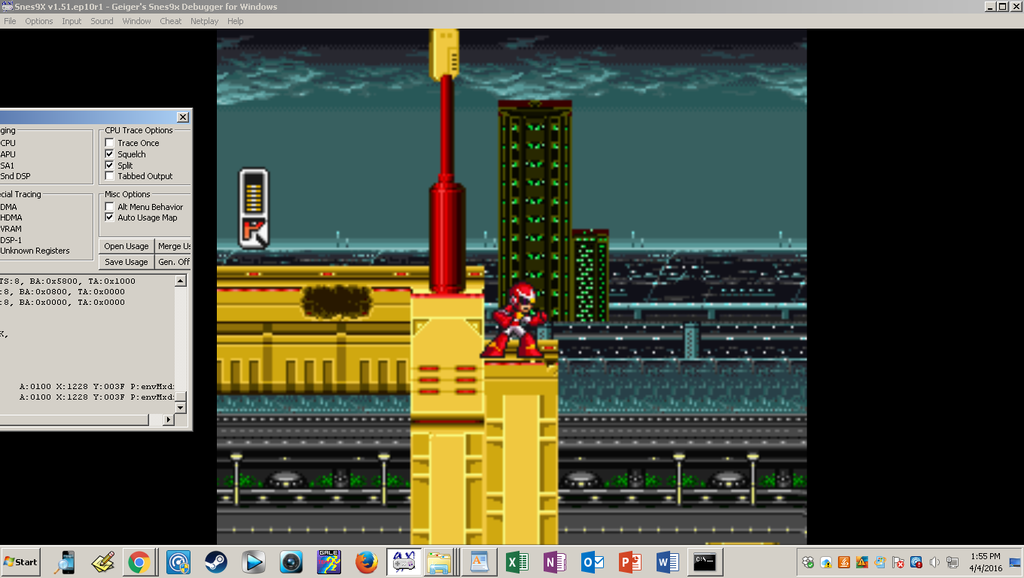Screen dimensions: 1024x578
Task: Open the blue play-arrow media player icon
Action: point(253,562)
